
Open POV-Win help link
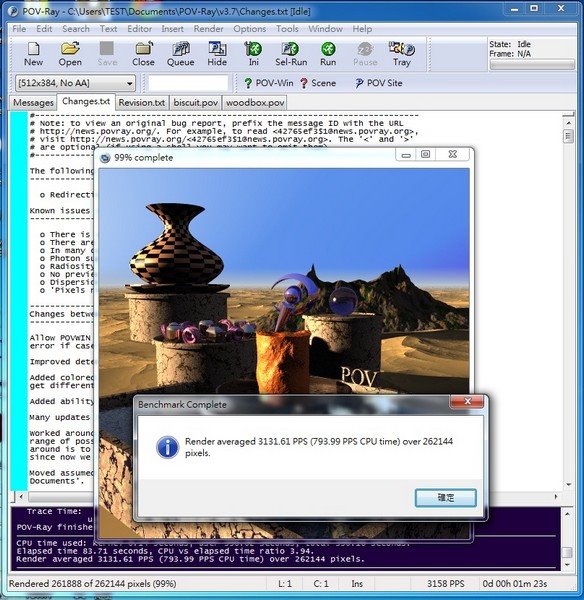269,83
